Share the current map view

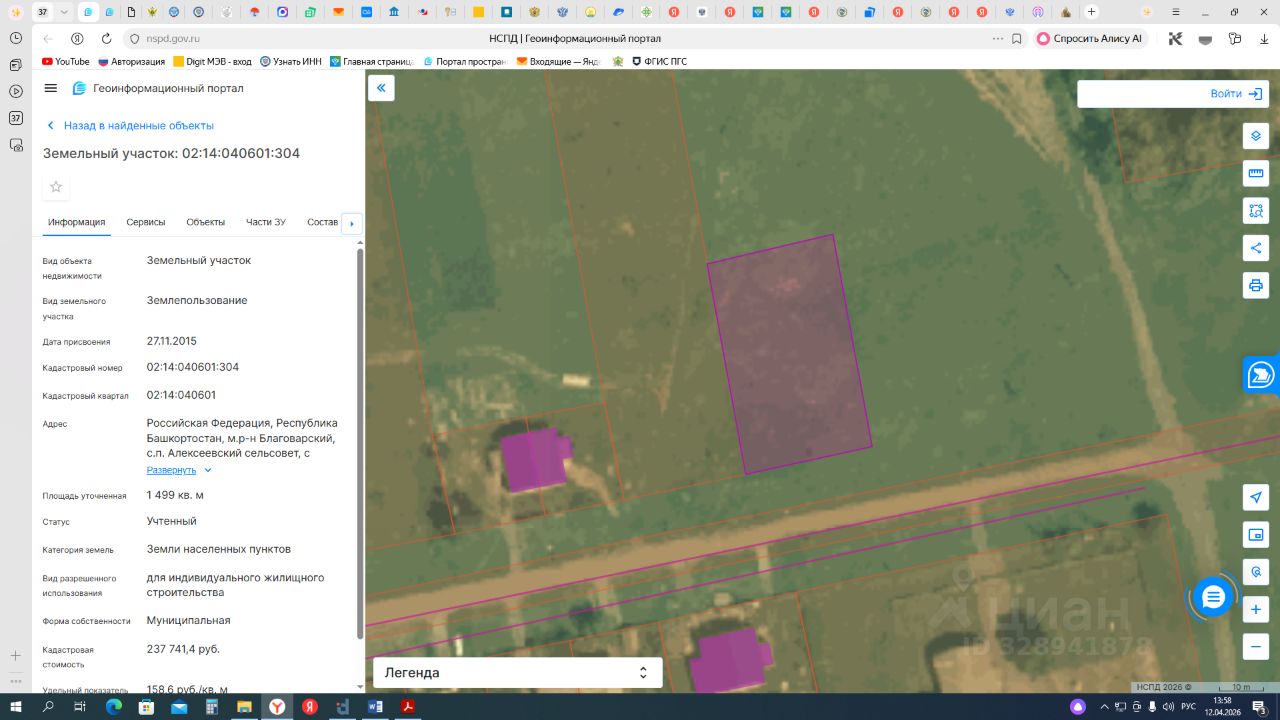pos(1256,248)
